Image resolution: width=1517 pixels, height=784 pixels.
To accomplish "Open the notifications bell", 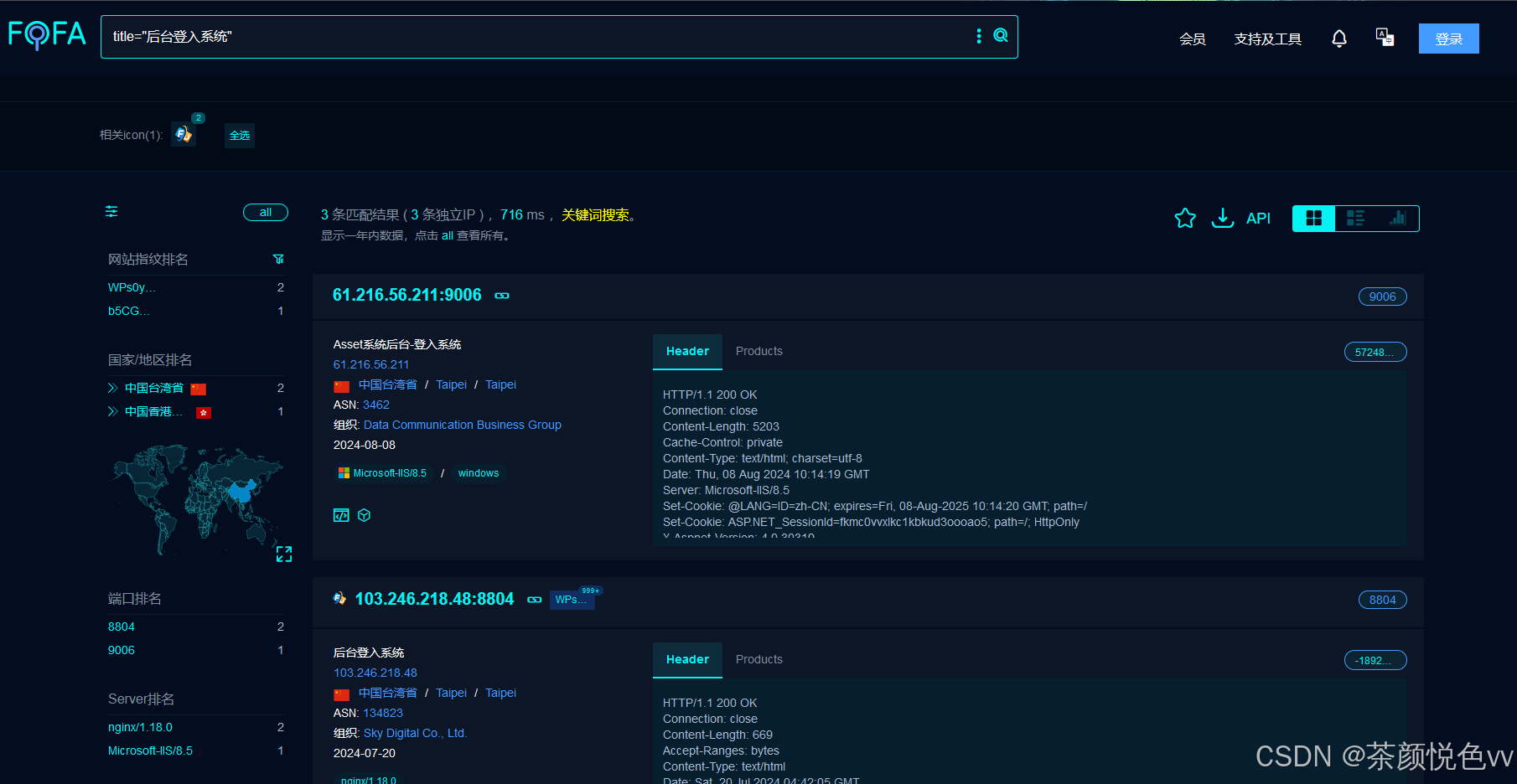I will tap(1339, 39).
